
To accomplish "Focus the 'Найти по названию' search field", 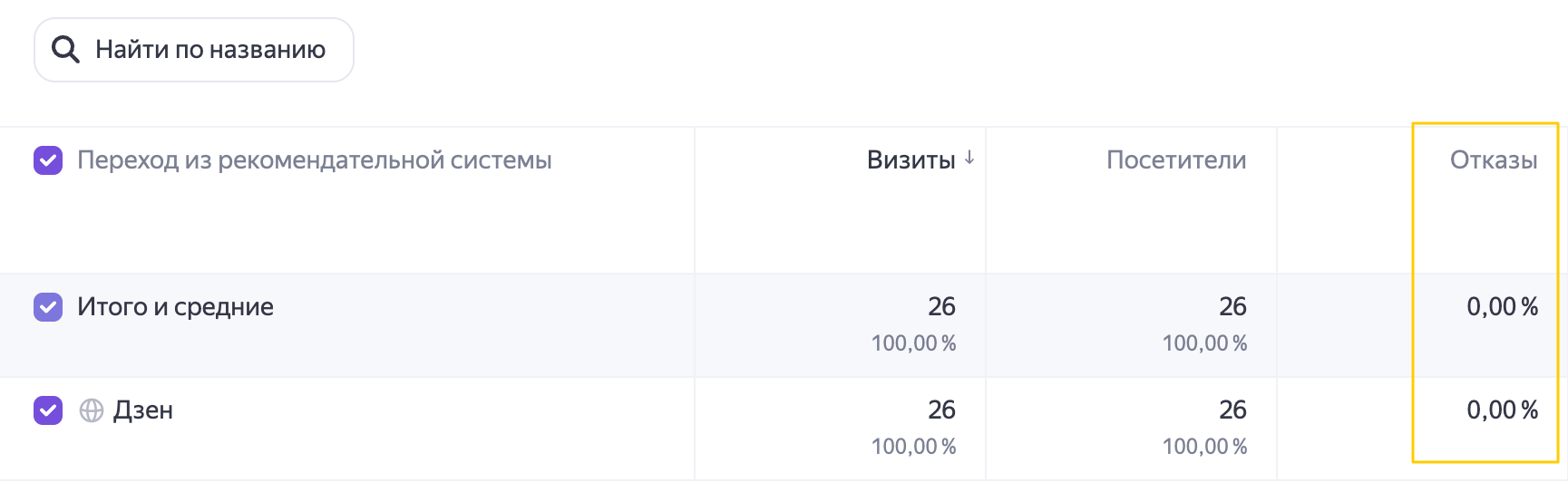I will tap(194, 50).
